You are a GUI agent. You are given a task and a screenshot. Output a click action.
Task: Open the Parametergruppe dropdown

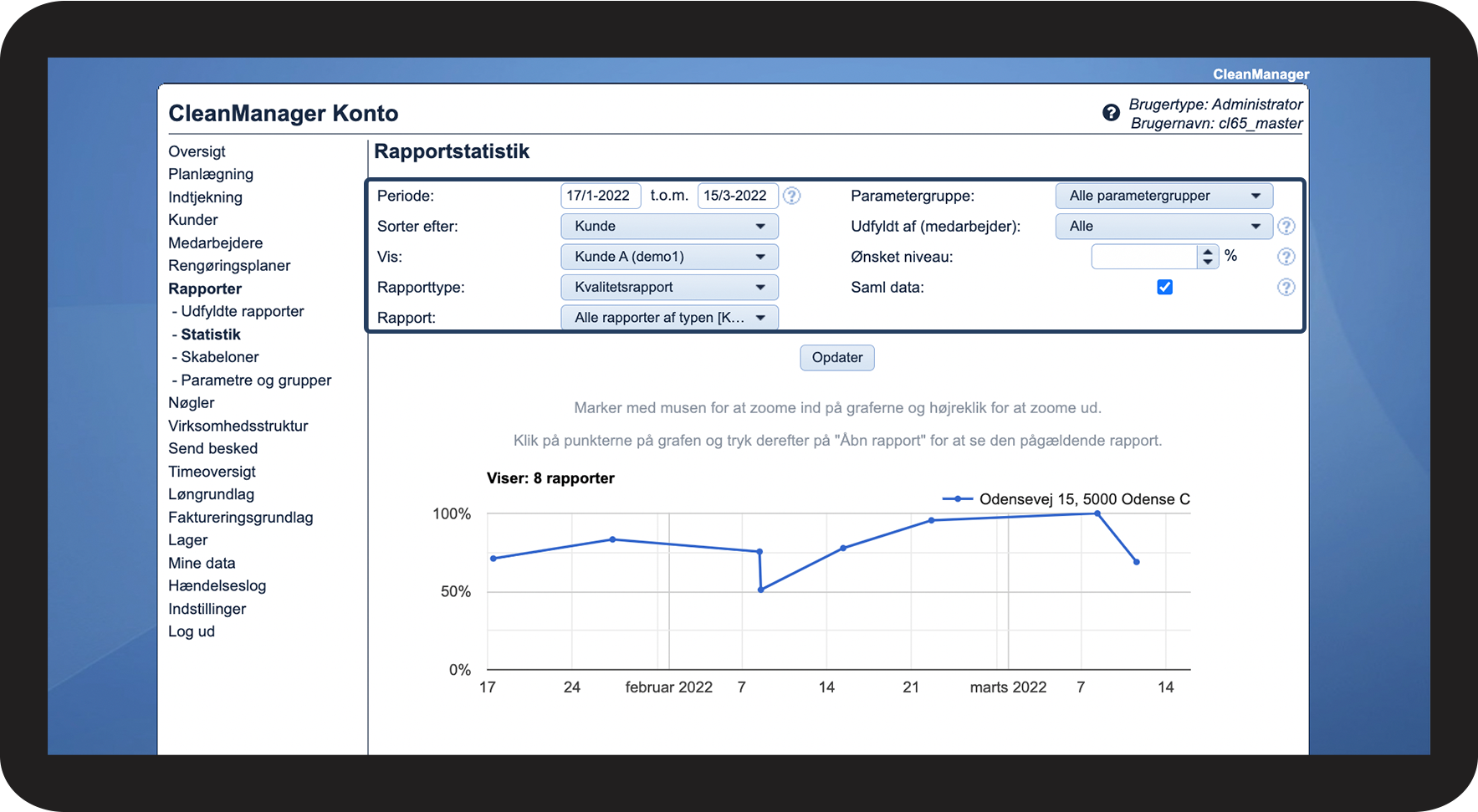point(1164,196)
